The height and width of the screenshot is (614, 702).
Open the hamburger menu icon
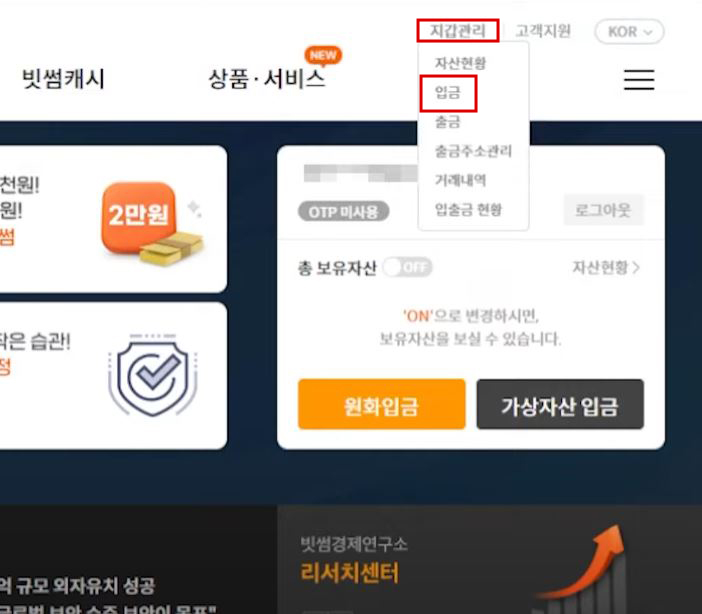(639, 79)
